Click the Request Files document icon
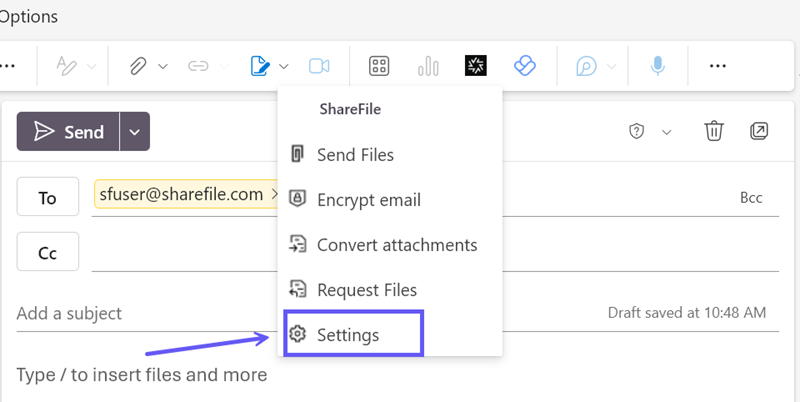The height and width of the screenshot is (402, 800). coord(297,289)
